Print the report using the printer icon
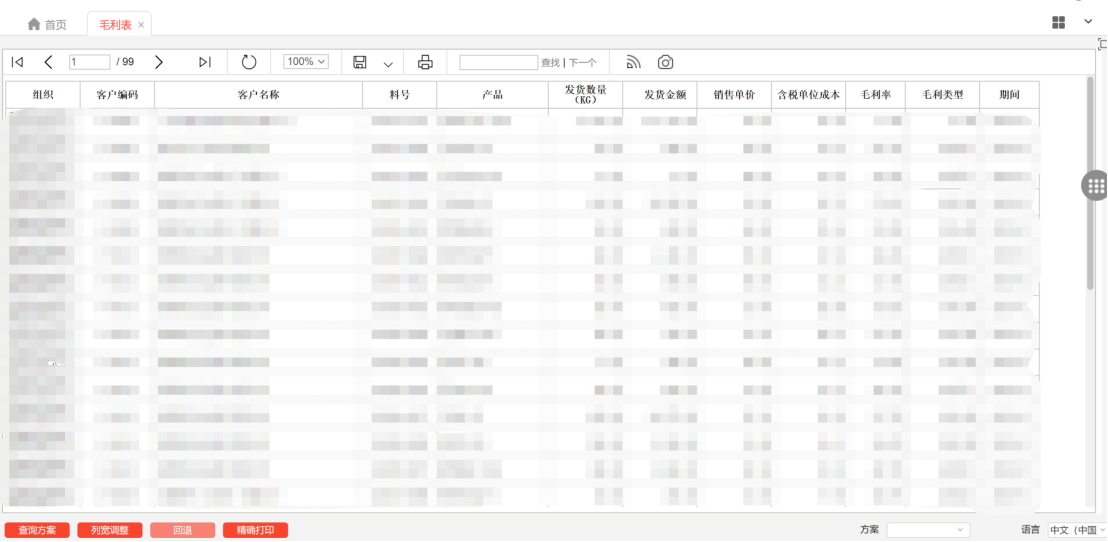The width and height of the screenshot is (1108, 542). coord(425,62)
